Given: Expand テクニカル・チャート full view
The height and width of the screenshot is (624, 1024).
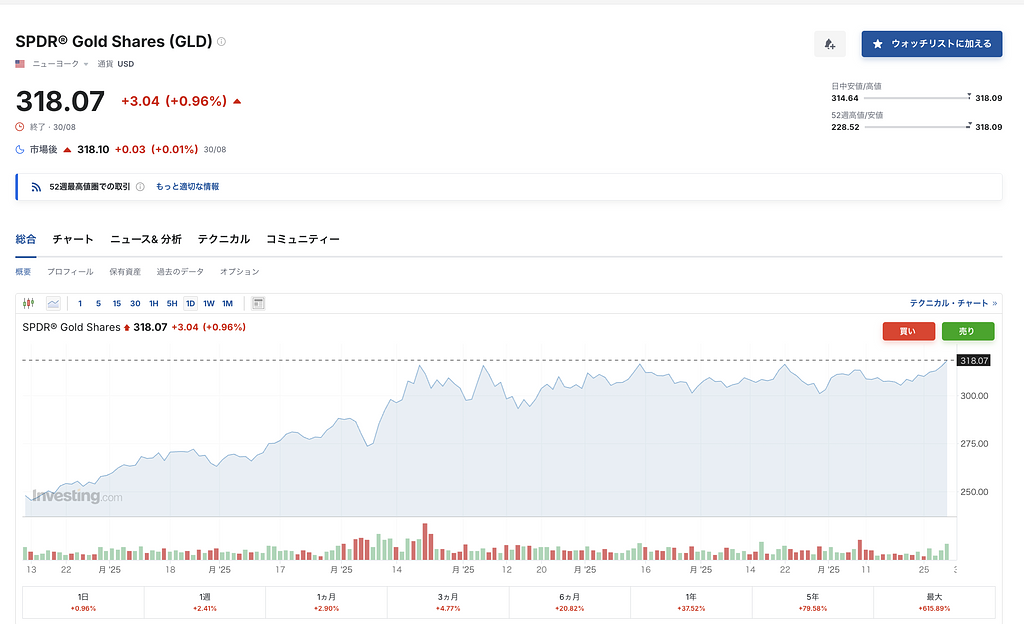Looking at the screenshot, I should [953, 303].
